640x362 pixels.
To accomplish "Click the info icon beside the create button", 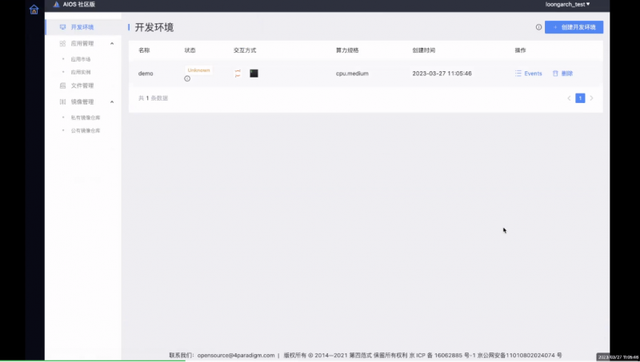I will (539, 27).
